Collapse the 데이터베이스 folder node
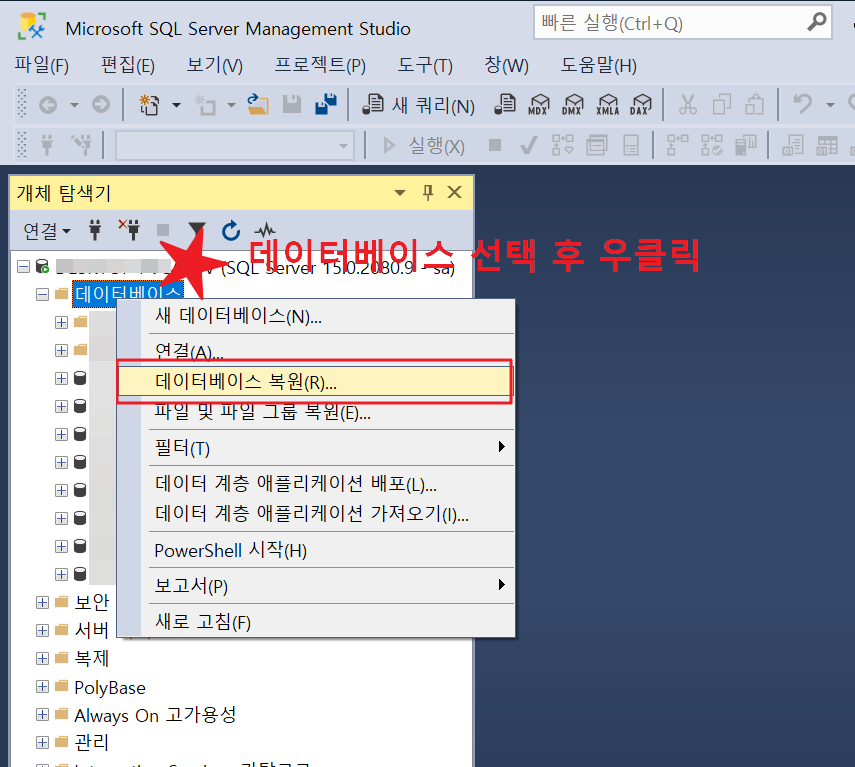The width and height of the screenshot is (855, 767). click(43, 294)
